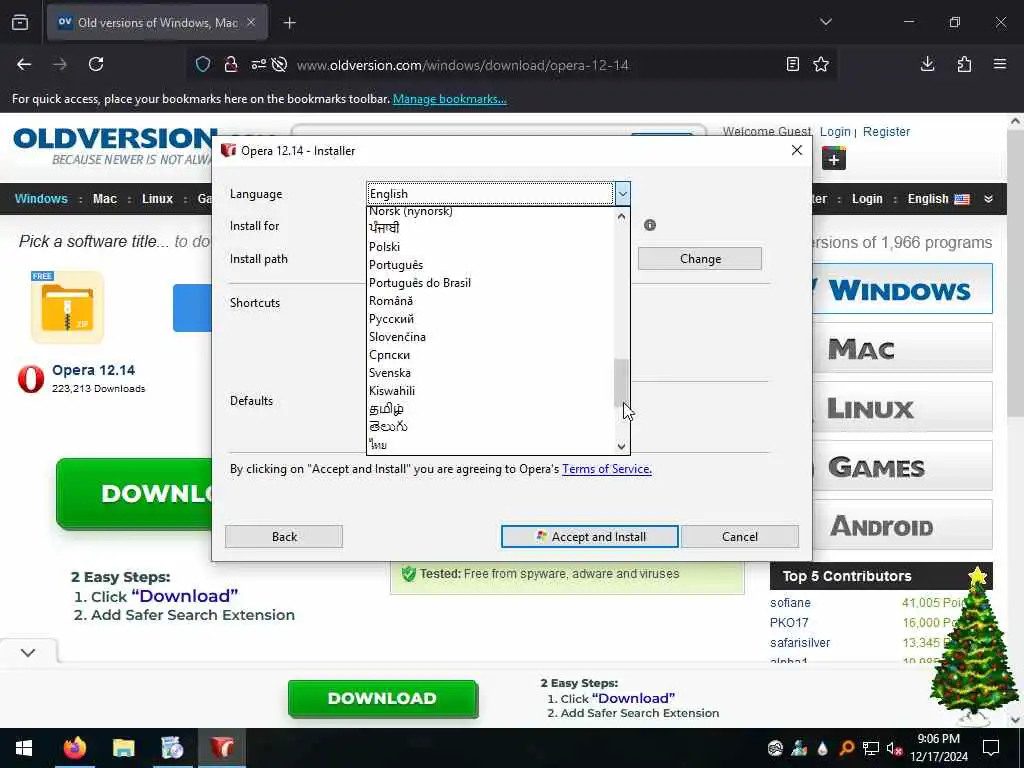The width and height of the screenshot is (1024, 768).
Task: Select Русский in language list
Action: pyautogui.click(x=490, y=319)
